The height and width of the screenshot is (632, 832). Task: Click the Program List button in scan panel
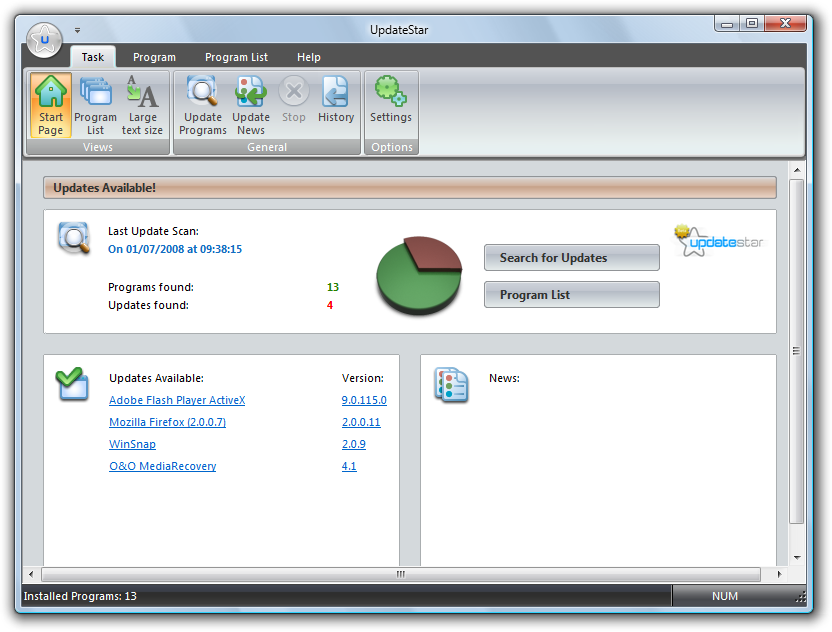click(x=572, y=295)
